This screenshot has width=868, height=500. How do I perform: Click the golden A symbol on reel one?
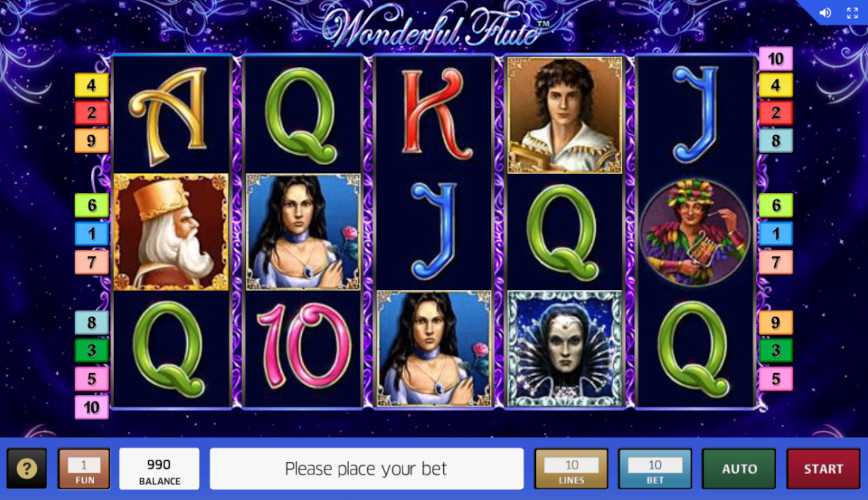pyautogui.click(x=169, y=115)
